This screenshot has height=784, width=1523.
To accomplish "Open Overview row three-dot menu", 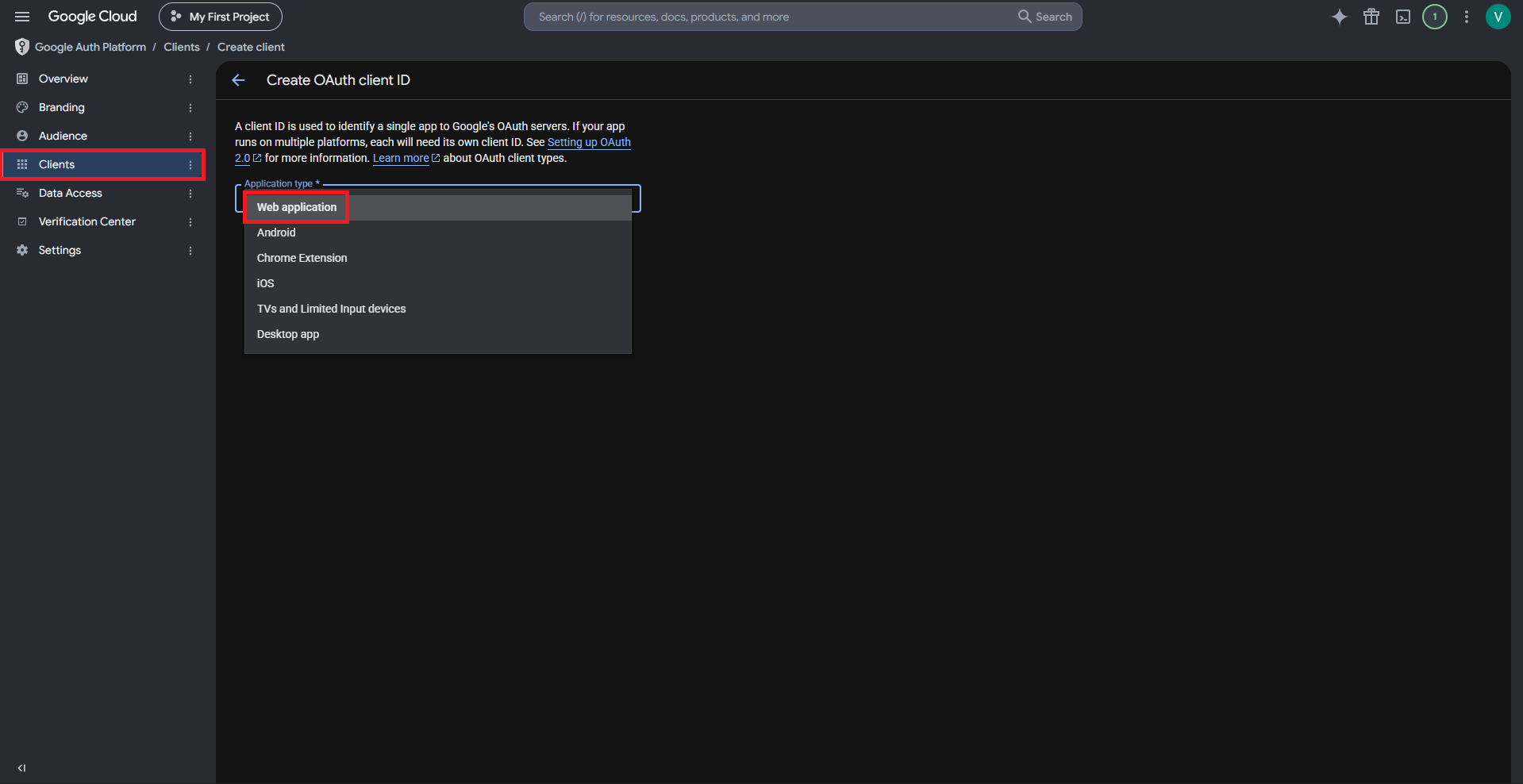I will coord(190,79).
